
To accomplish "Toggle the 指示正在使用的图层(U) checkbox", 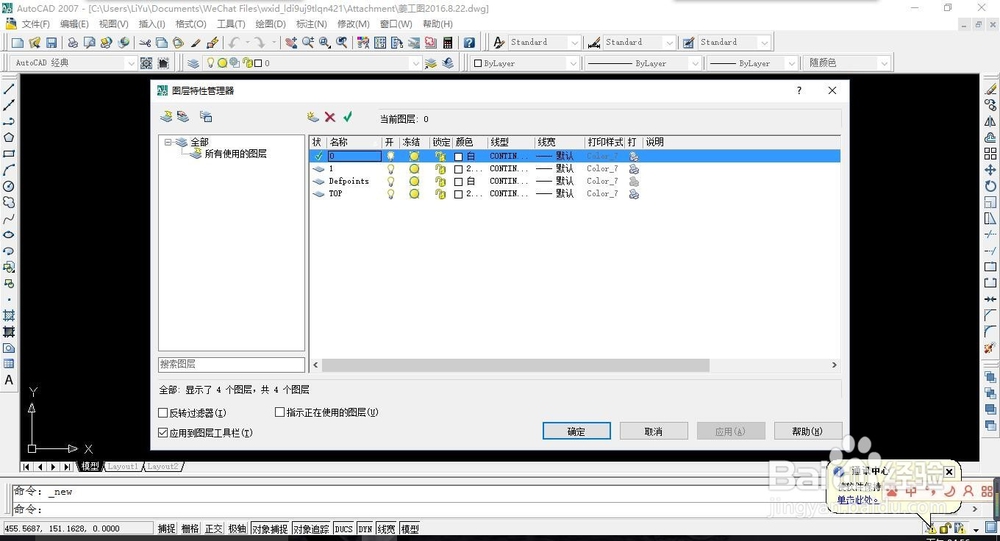I will 279,412.
